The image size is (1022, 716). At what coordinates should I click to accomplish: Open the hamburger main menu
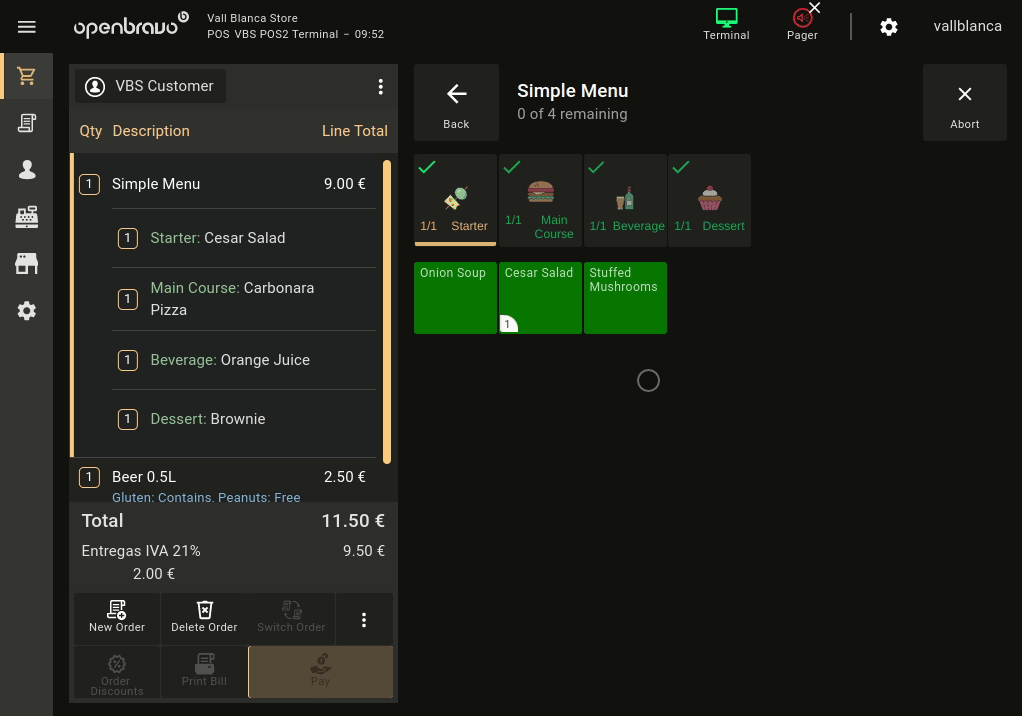coord(27,27)
